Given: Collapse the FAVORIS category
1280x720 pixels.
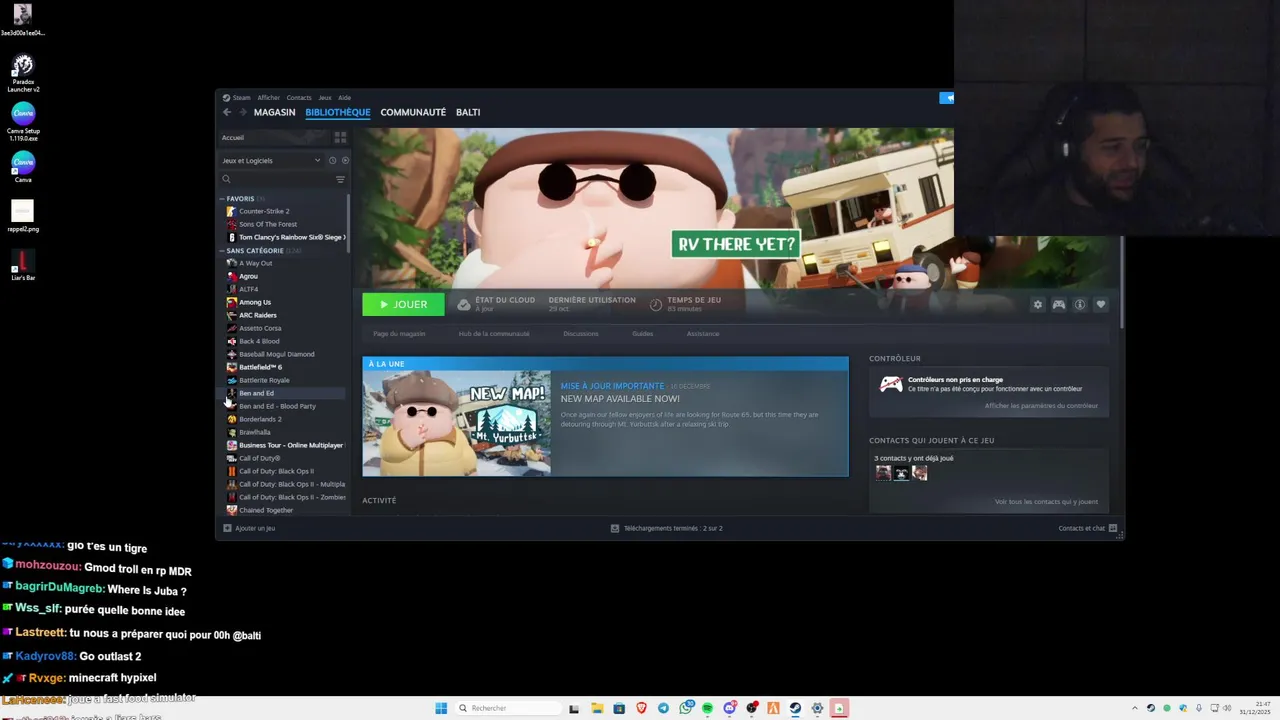Looking at the screenshot, I should (223, 198).
